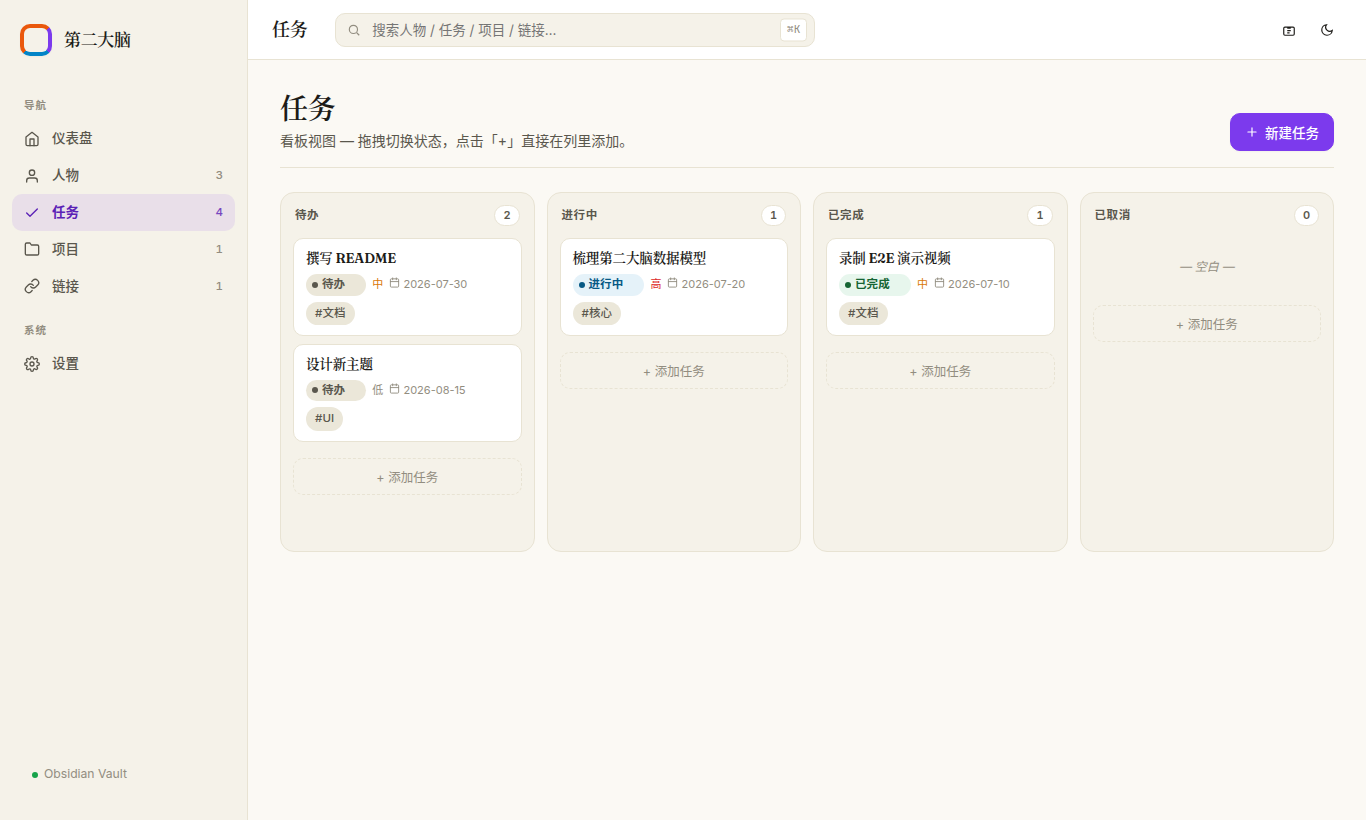The height and width of the screenshot is (820, 1366).
Task: Open 人物 navigation item
Action: point(123,176)
